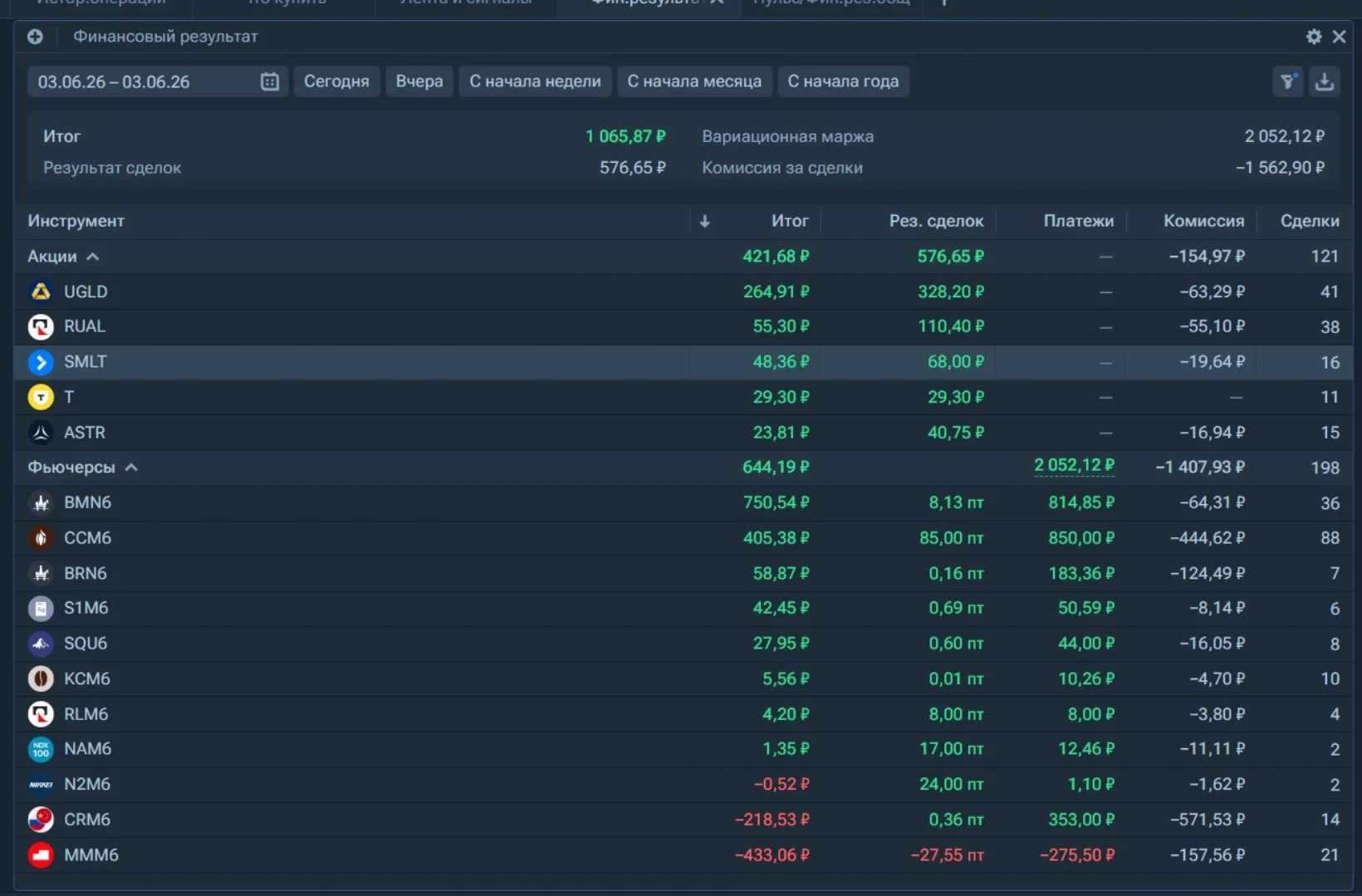Click the BMN6 futures logo
The image size is (1362, 896).
click(41, 502)
